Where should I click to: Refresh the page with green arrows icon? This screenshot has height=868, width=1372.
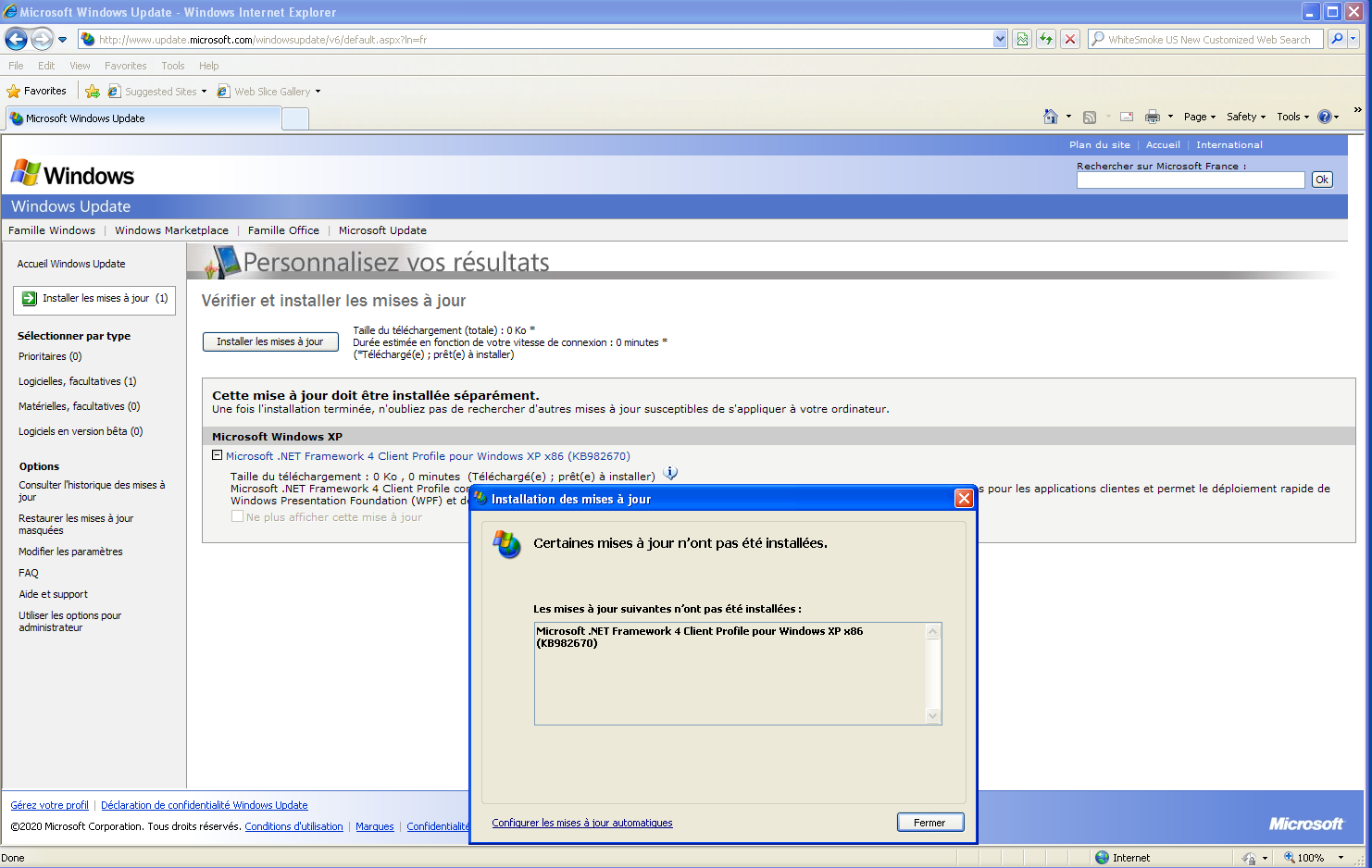point(1046,39)
